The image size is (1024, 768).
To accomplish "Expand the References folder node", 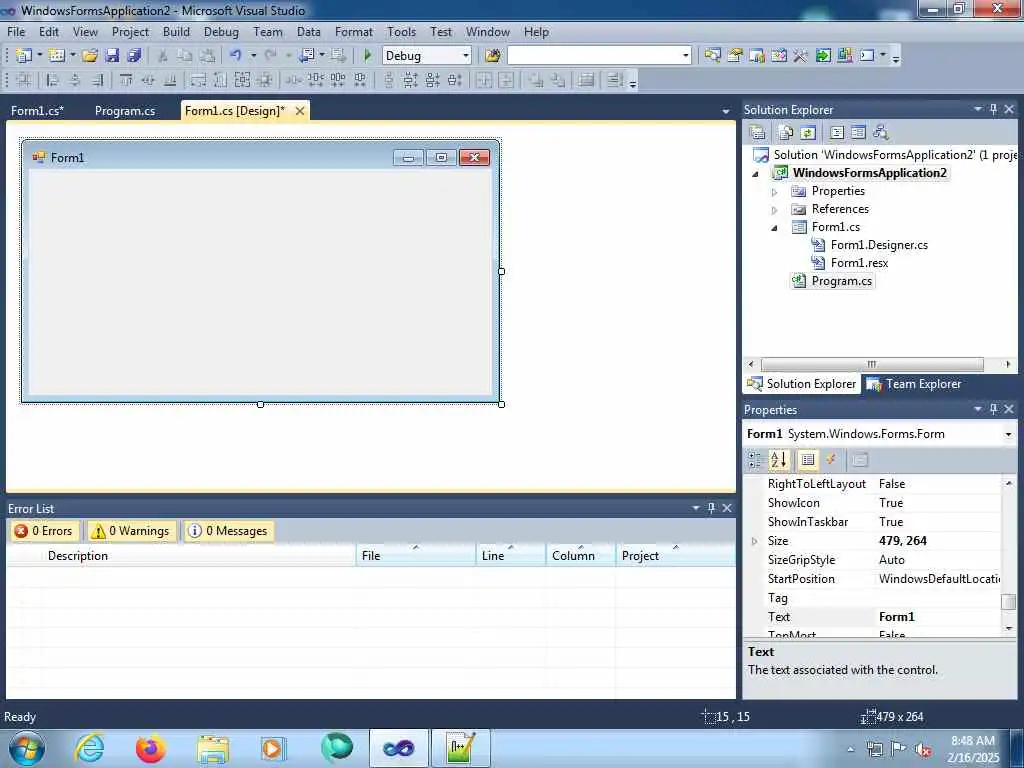I will (x=775, y=210).
